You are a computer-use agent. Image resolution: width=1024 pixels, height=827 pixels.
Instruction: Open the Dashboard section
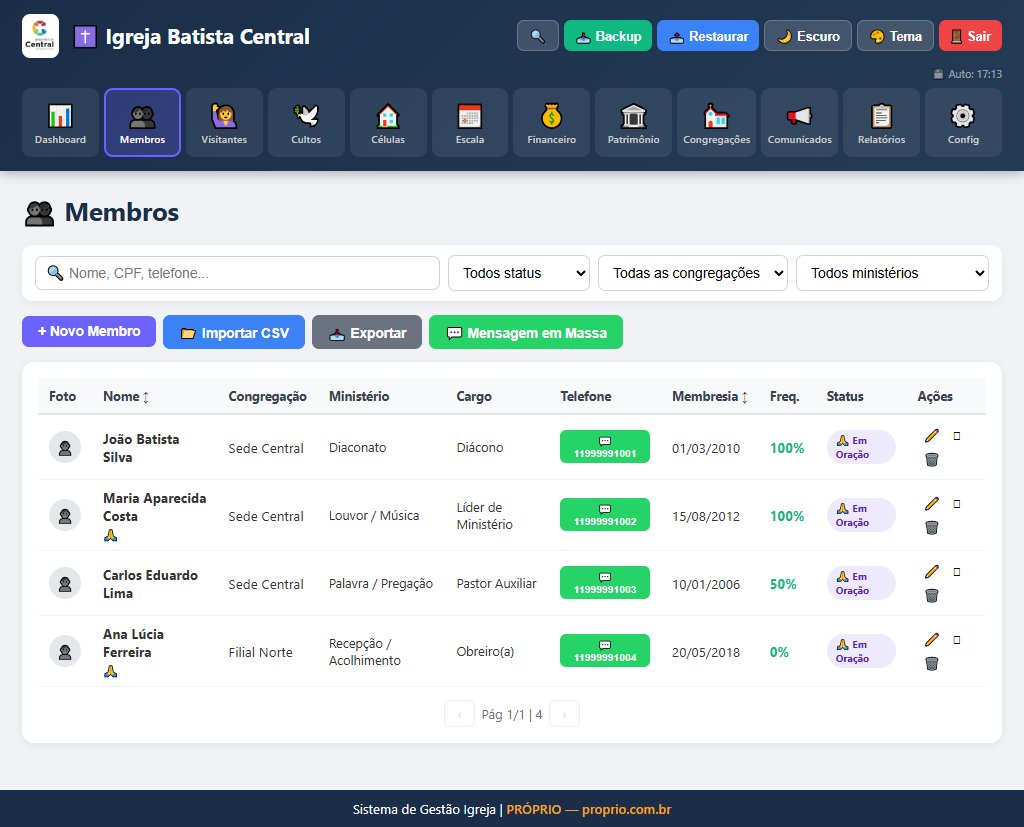(60, 123)
